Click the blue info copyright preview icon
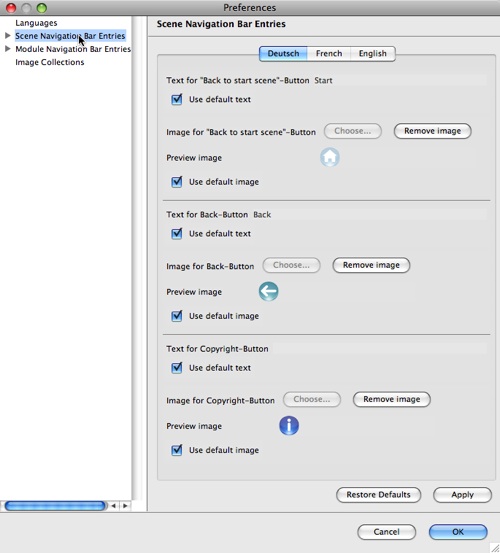Viewport: 500px width, 553px height. [x=289, y=425]
